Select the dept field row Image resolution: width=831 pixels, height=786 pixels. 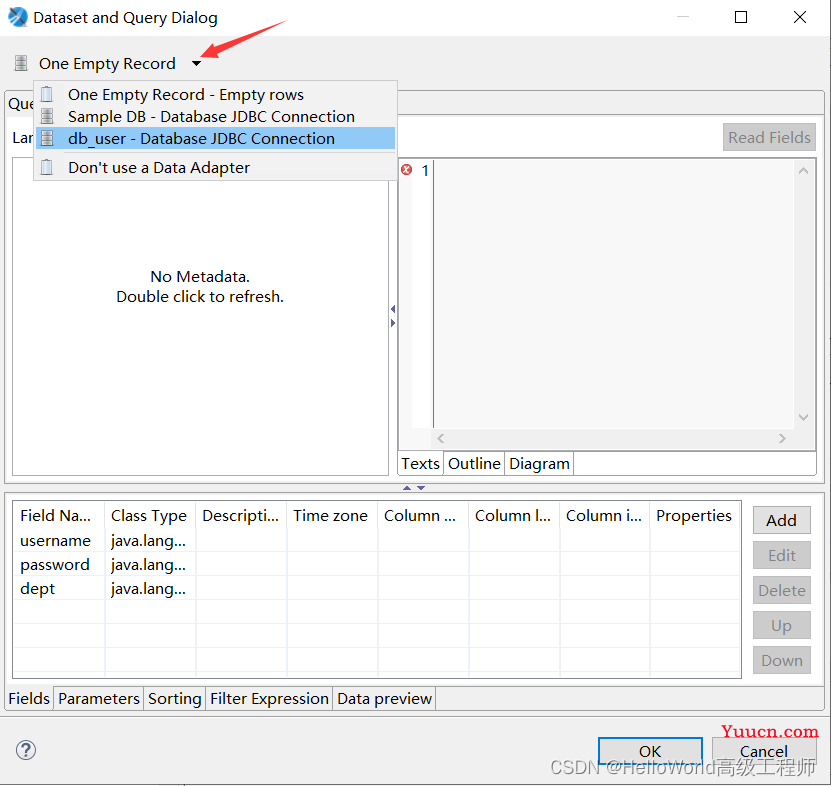[x=377, y=588]
